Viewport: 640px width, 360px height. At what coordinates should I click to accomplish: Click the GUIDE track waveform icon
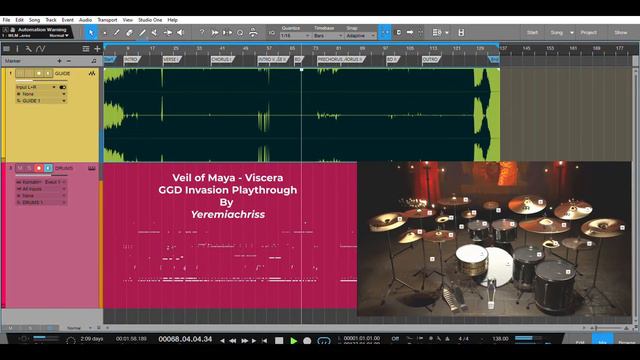92,73
